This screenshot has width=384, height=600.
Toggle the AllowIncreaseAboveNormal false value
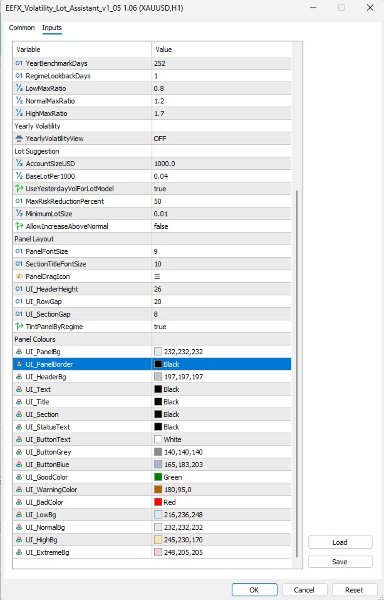221,226
